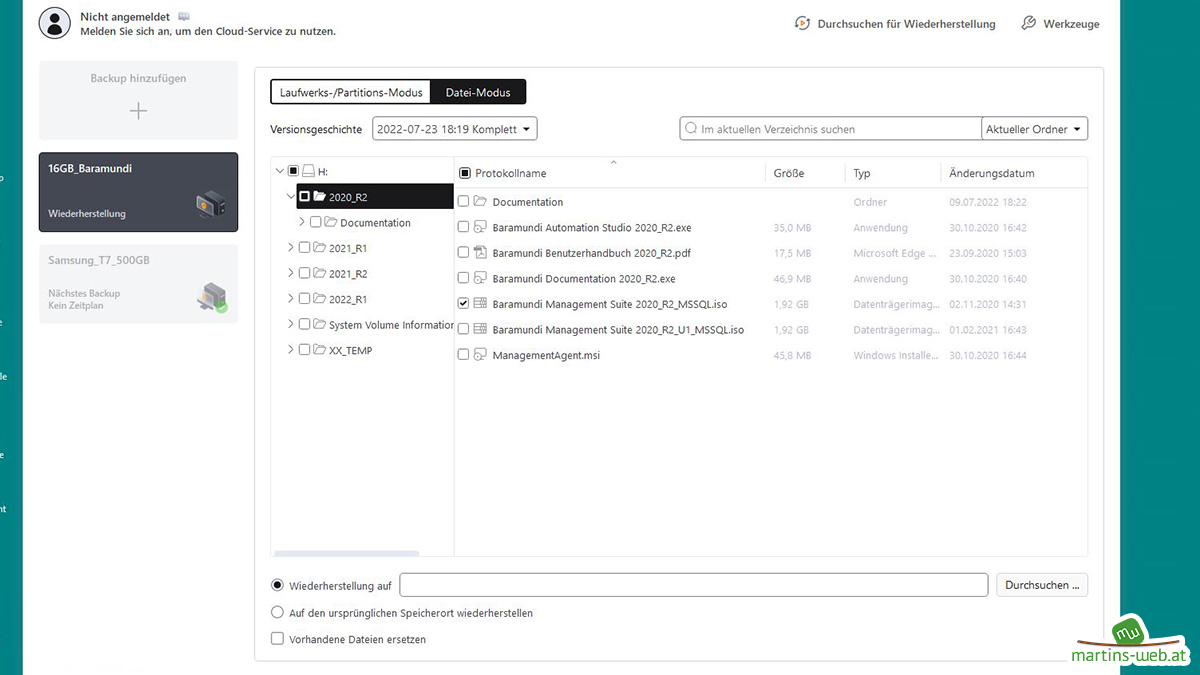Select the Wiederherstellung auf radio button
The height and width of the screenshot is (675, 1200).
[278, 585]
